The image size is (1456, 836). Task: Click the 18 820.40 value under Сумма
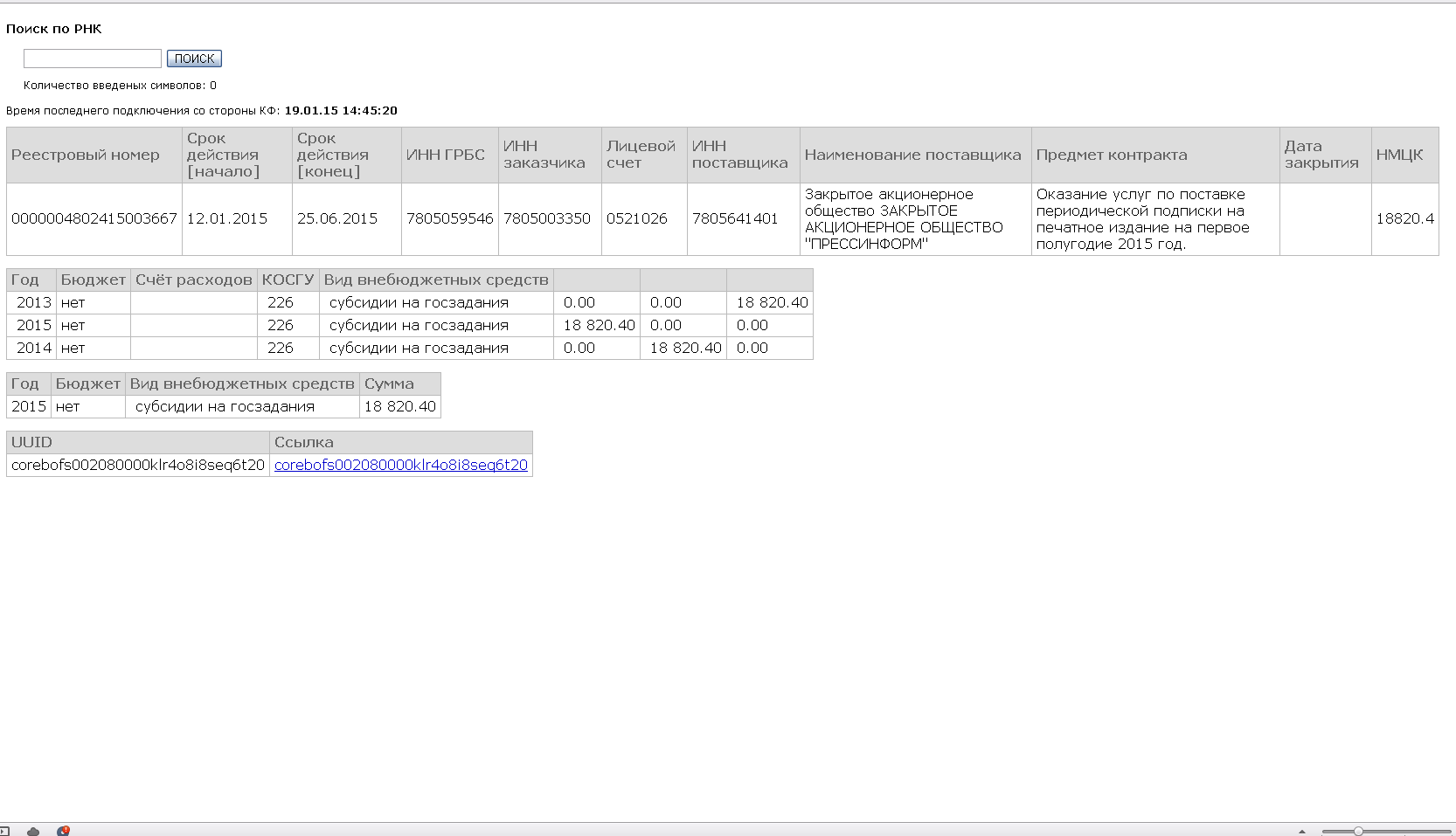pyautogui.click(x=400, y=406)
